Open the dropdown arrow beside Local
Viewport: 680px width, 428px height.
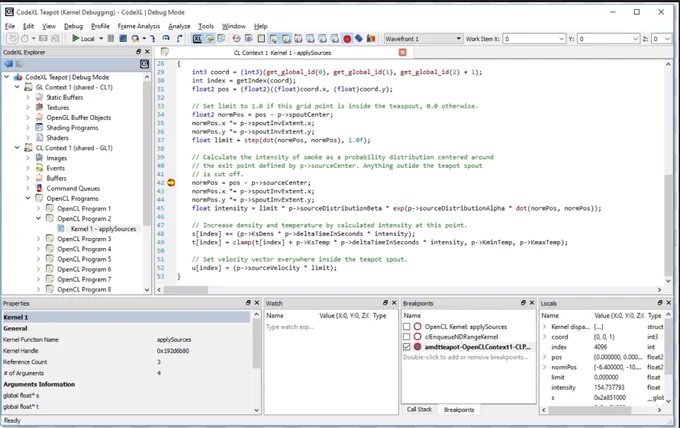pyautogui.click(x=101, y=39)
